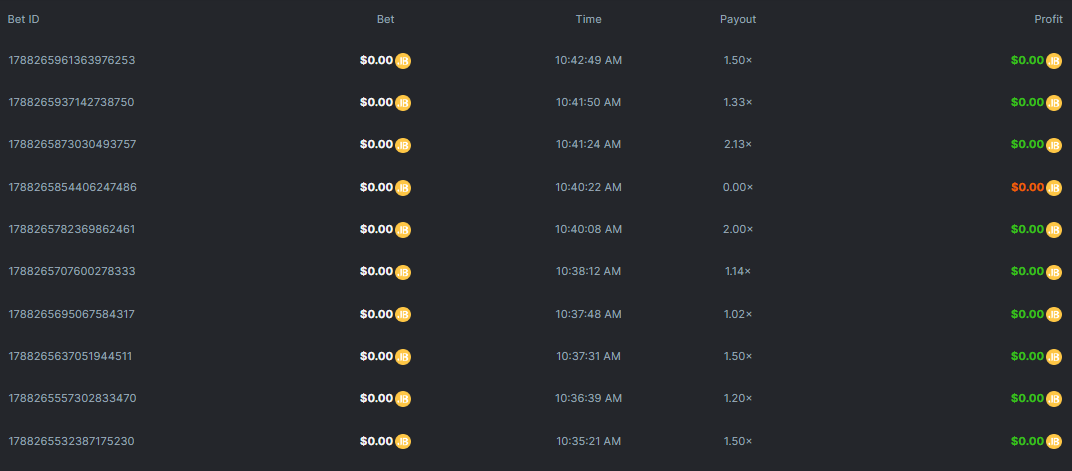Open bet ID 1788265854406247486
Screen dimensions: 1072x471
[72, 187]
